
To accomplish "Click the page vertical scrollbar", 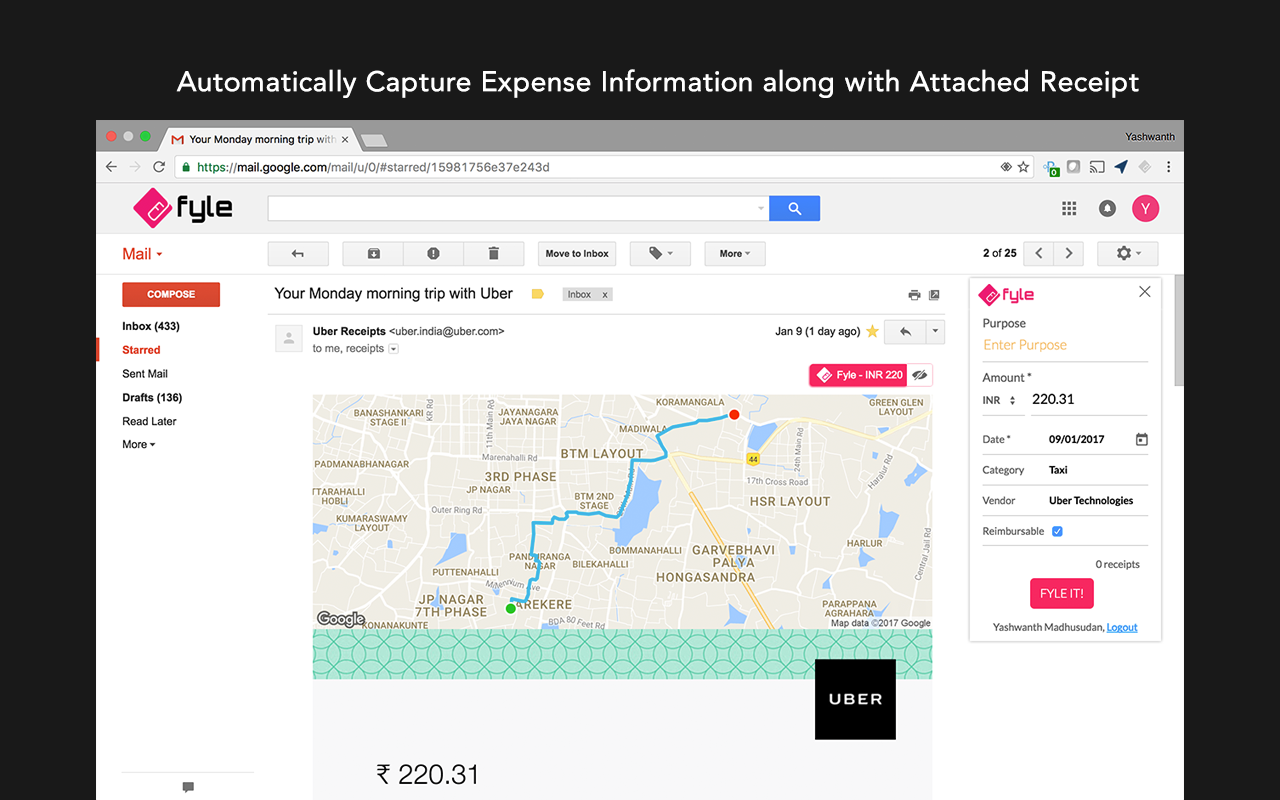I will [1178, 330].
